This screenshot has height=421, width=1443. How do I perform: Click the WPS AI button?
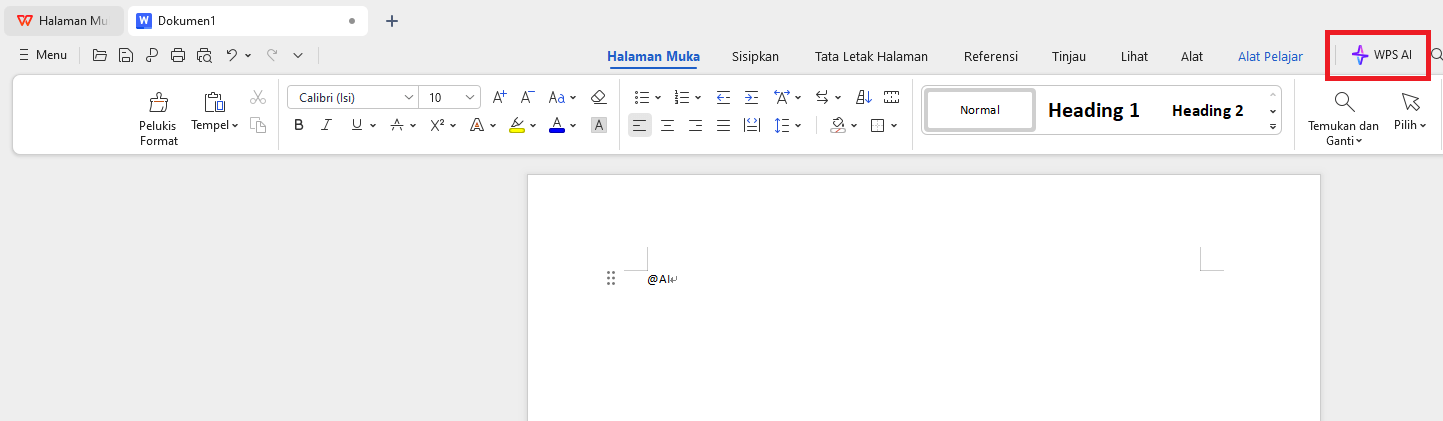point(1382,56)
